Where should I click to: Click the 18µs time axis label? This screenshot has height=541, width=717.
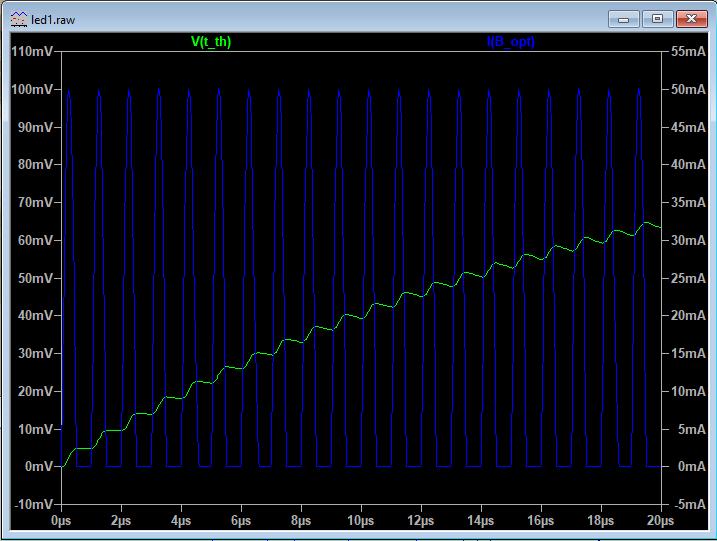(600, 520)
